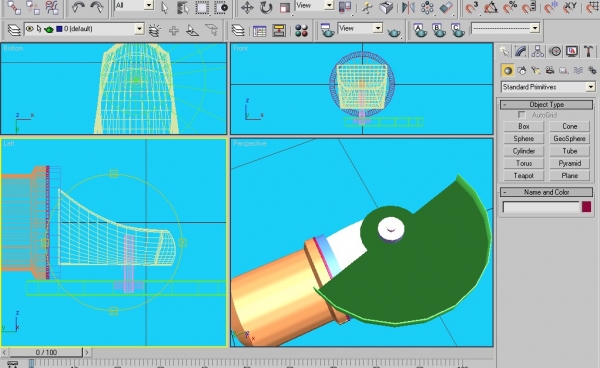Select the Geometry category sphere icon
The height and width of the screenshot is (368, 600).
tap(507, 70)
